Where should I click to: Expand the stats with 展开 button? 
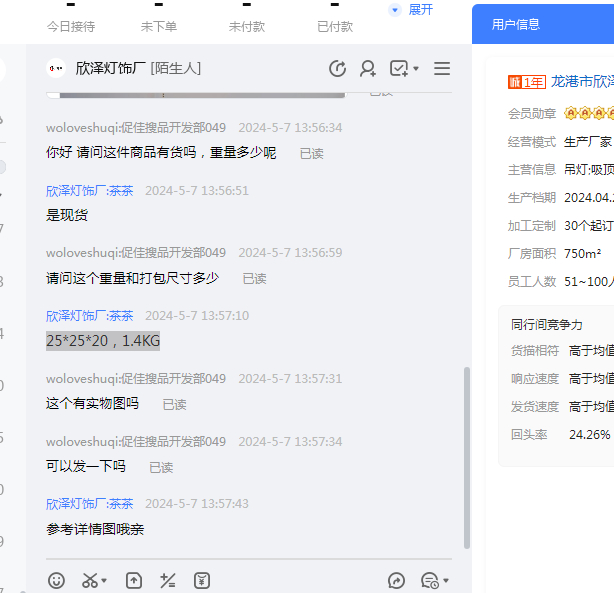click(412, 10)
